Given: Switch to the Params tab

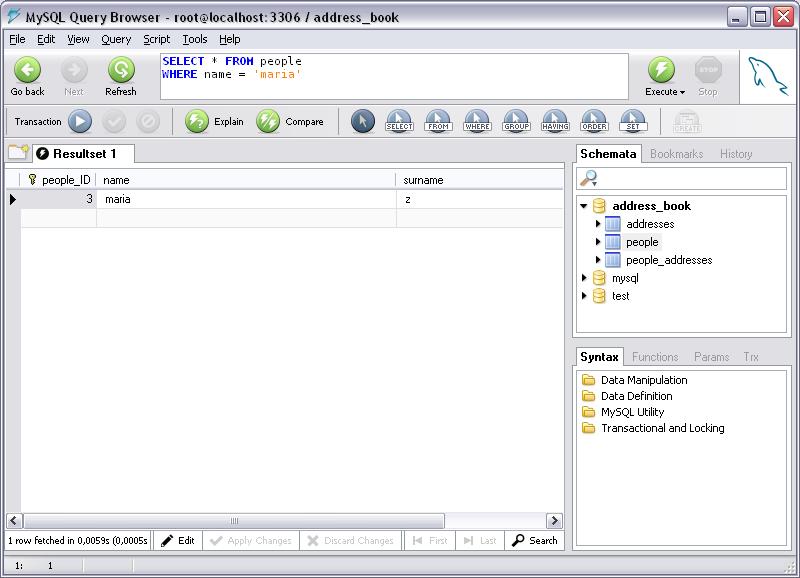Looking at the screenshot, I should 711,357.
